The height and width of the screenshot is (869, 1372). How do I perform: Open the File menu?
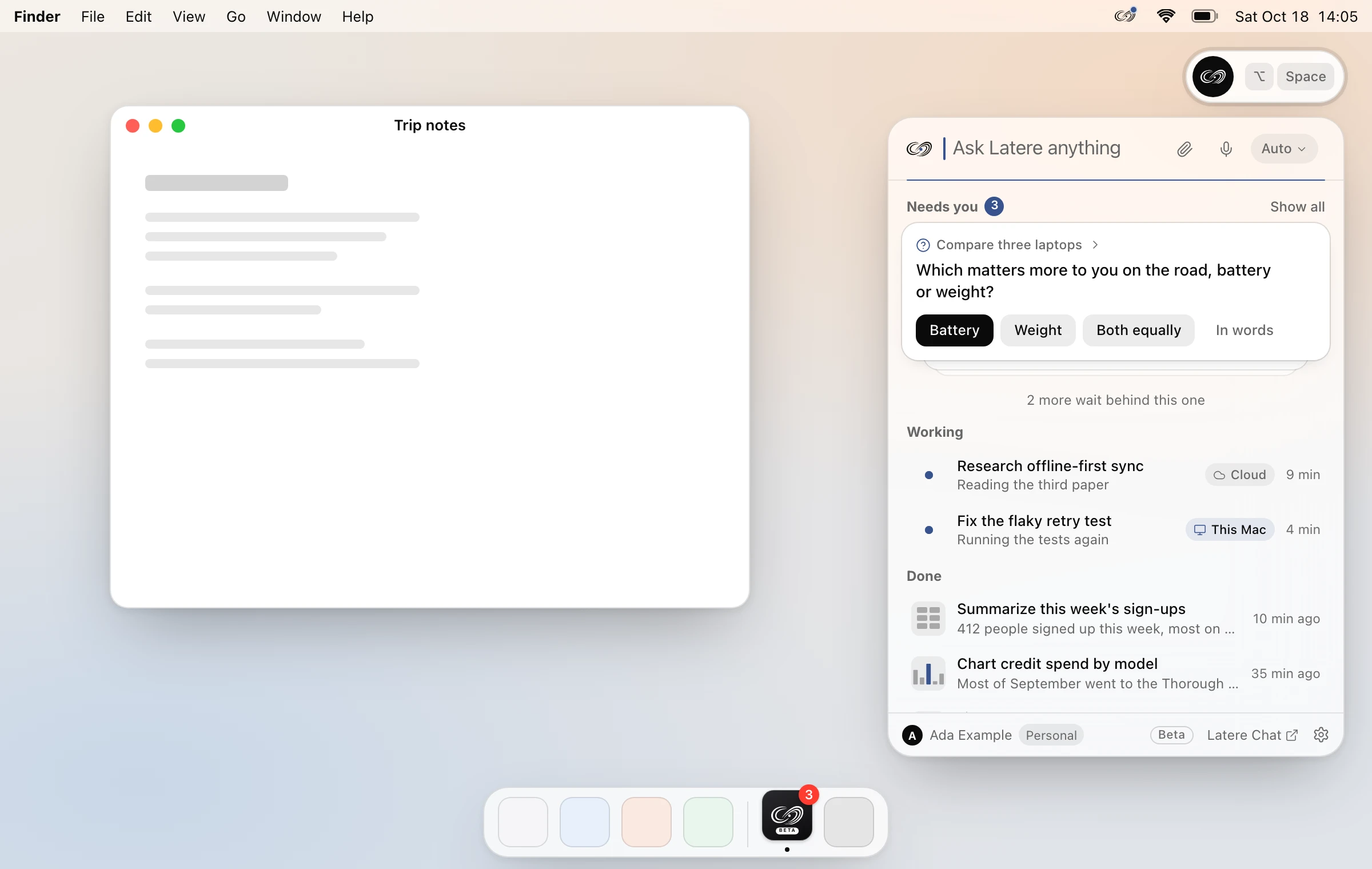click(93, 17)
